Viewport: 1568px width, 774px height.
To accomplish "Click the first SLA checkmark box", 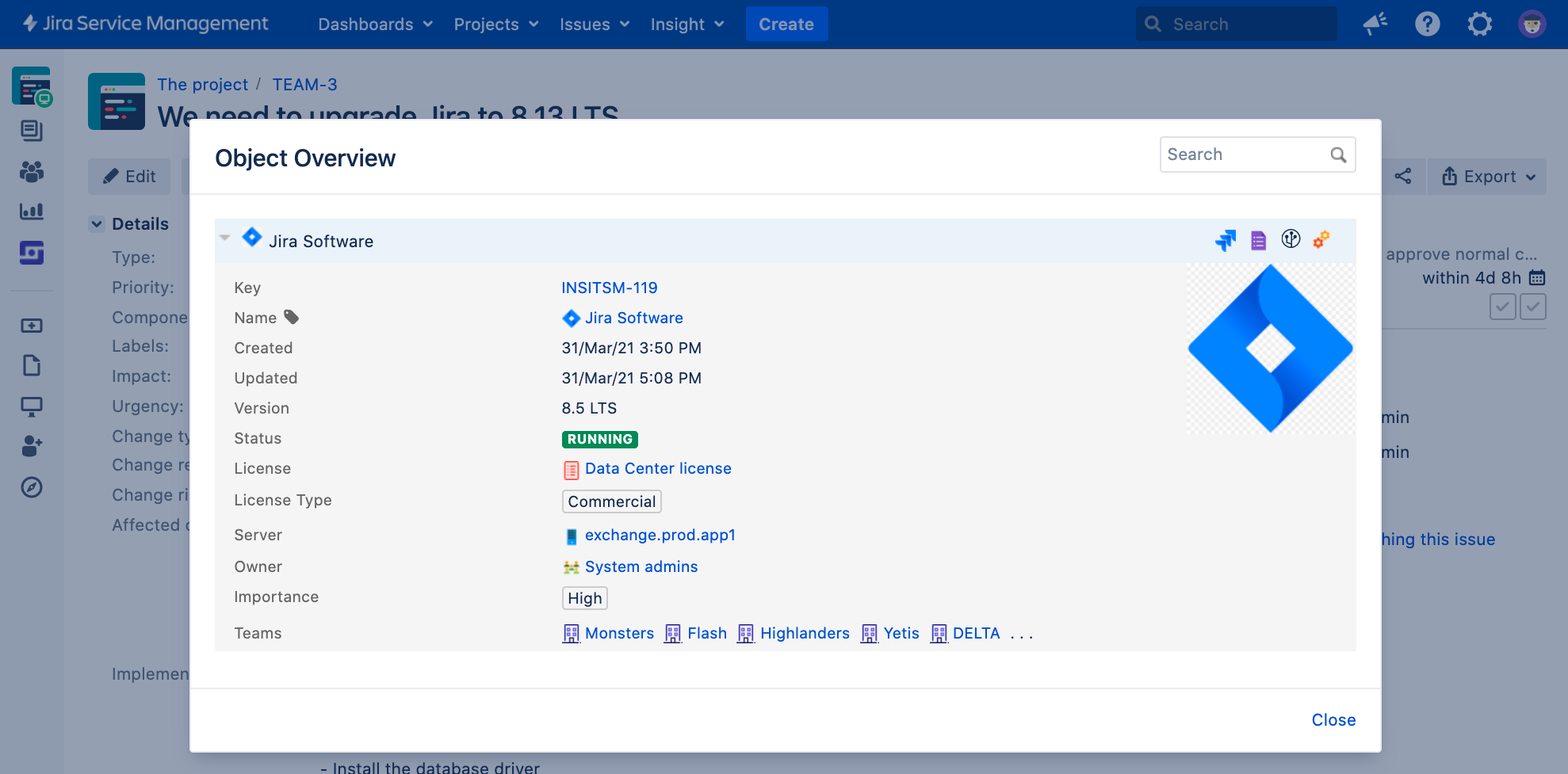I will point(1502,307).
